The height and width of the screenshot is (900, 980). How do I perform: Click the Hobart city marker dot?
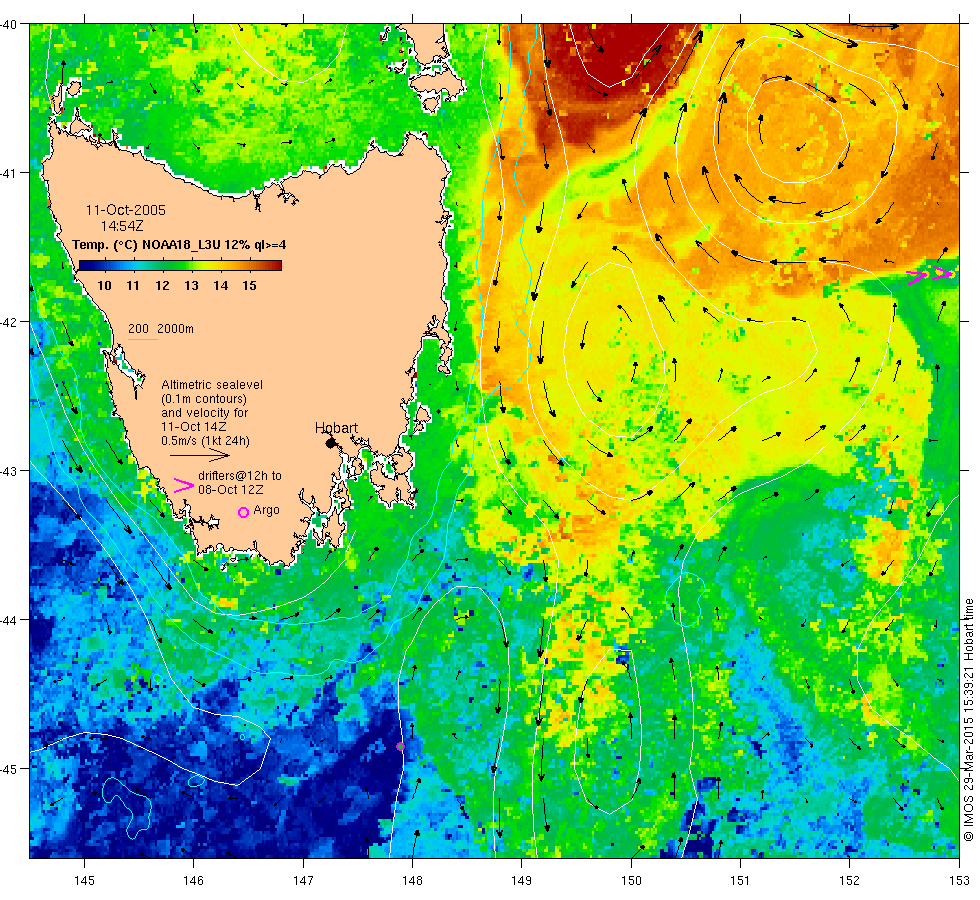point(331,443)
